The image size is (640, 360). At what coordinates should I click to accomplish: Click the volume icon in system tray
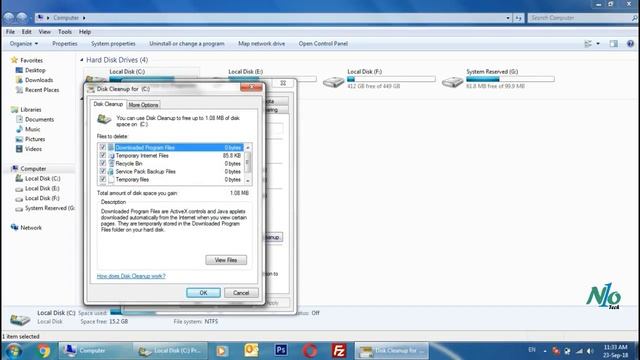click(590, 351)
